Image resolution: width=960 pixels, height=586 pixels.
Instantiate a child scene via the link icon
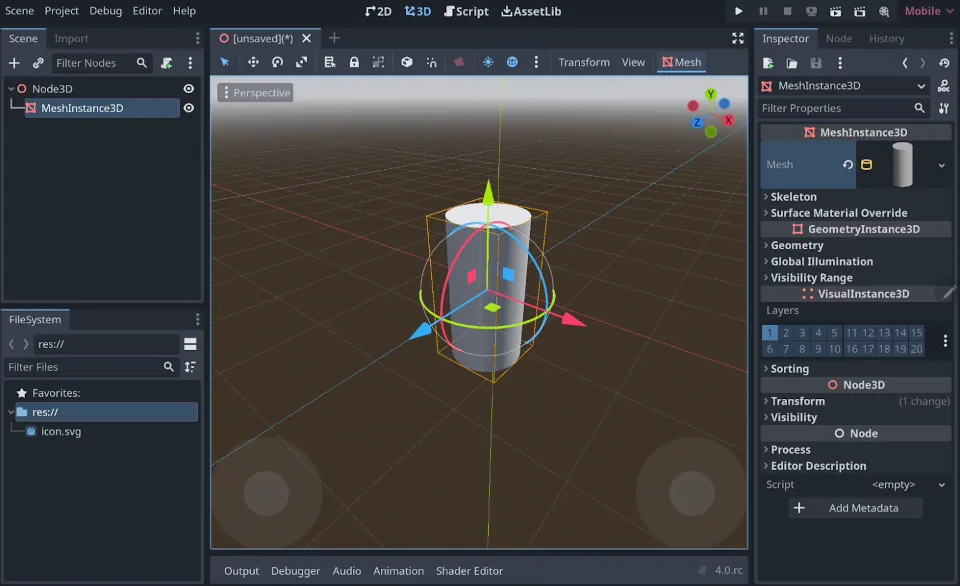click(37, 62)
